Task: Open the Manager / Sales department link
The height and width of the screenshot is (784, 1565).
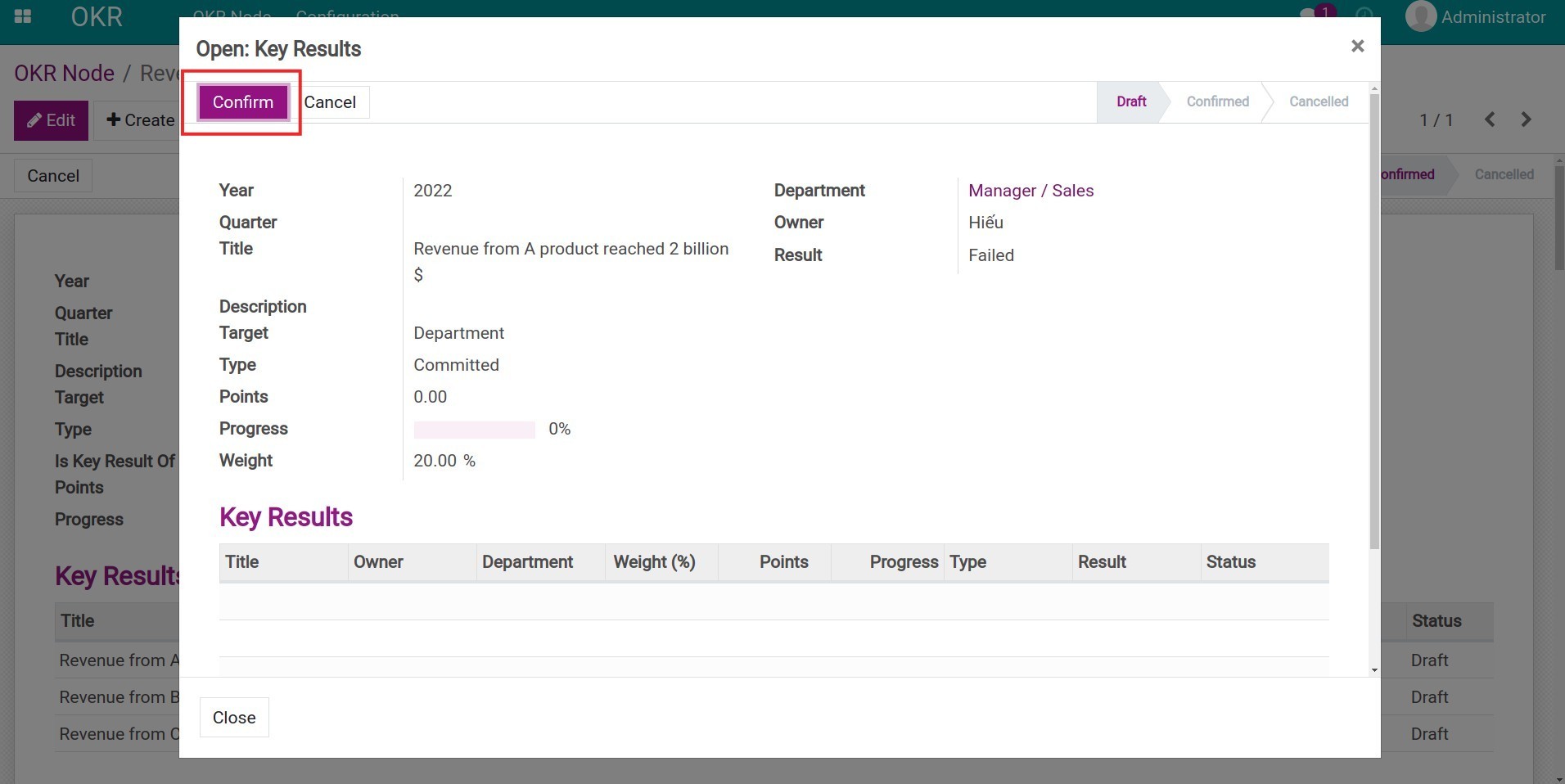Action: click(x=1031, y=191)
